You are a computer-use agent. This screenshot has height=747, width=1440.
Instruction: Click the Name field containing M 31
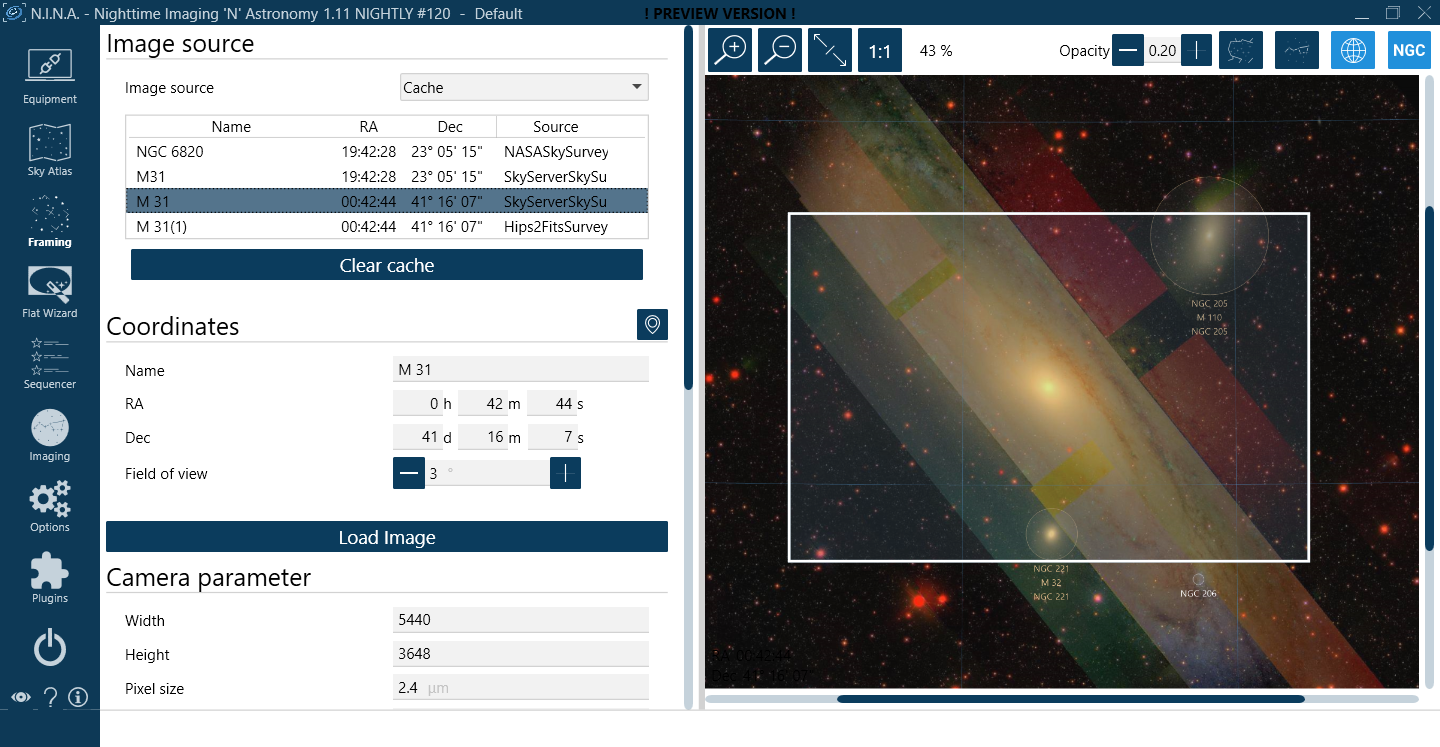[521, 370]
